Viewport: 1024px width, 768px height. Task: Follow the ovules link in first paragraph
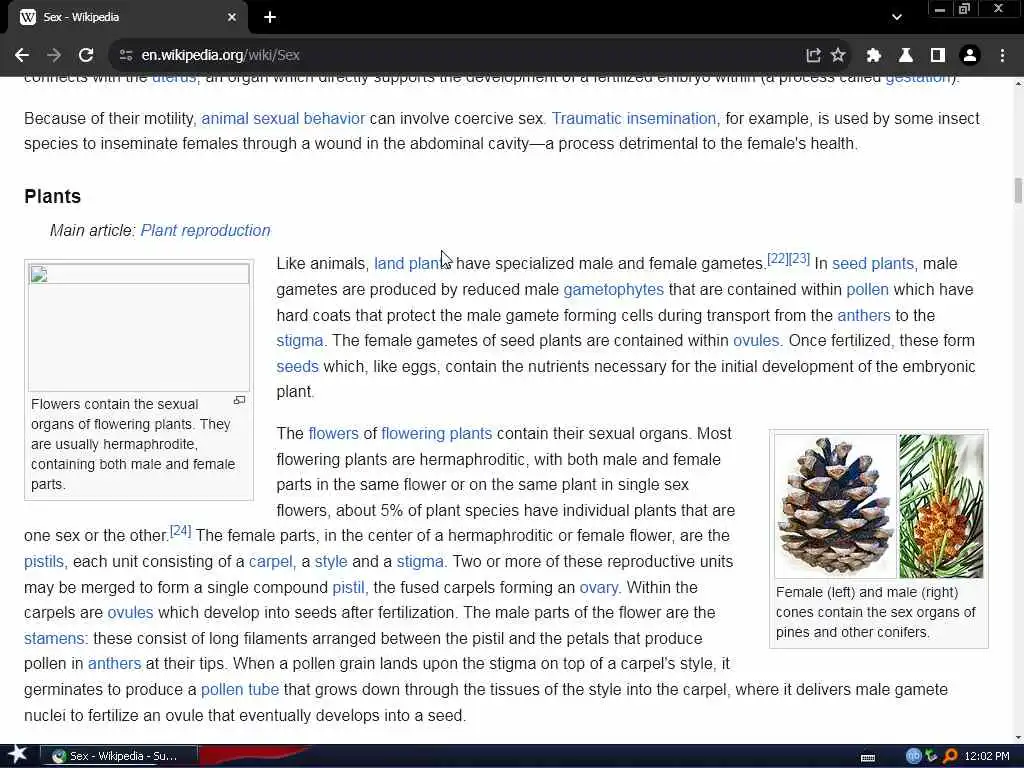coord(757,341)
